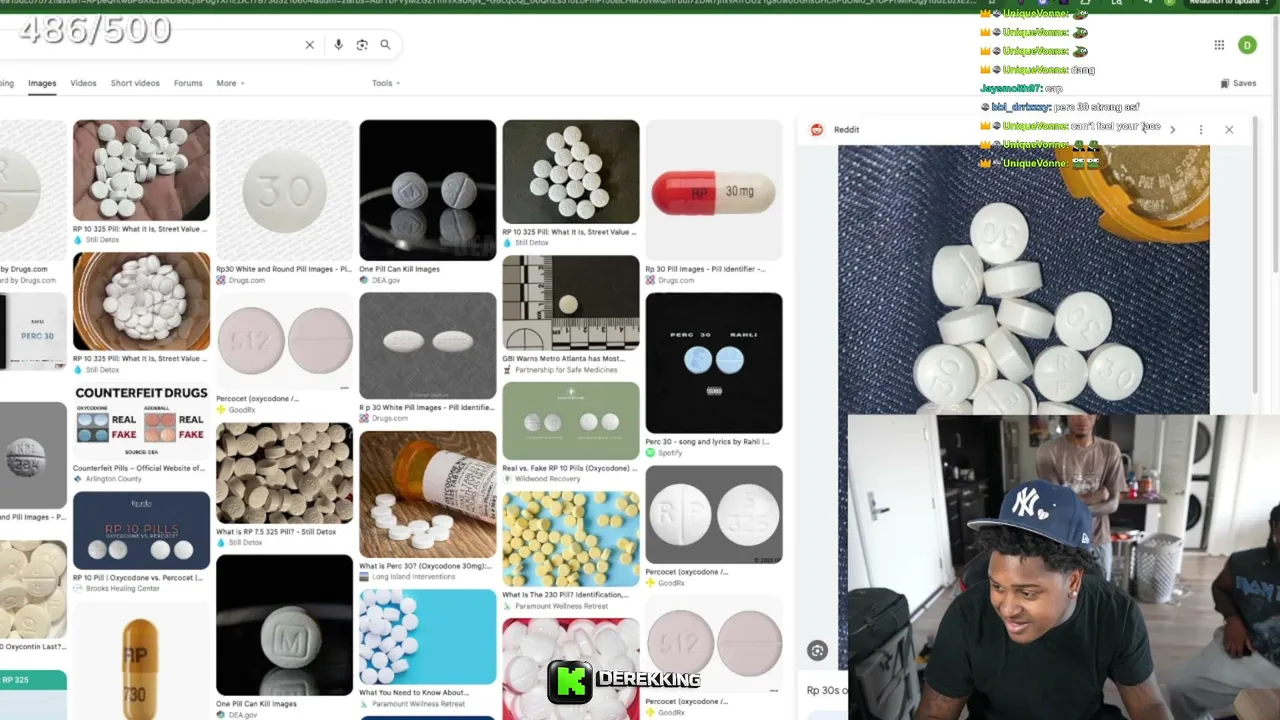Go to the next image in preview panel
This screenshot has height=720, width=1280.
(x=1172, y=130)
